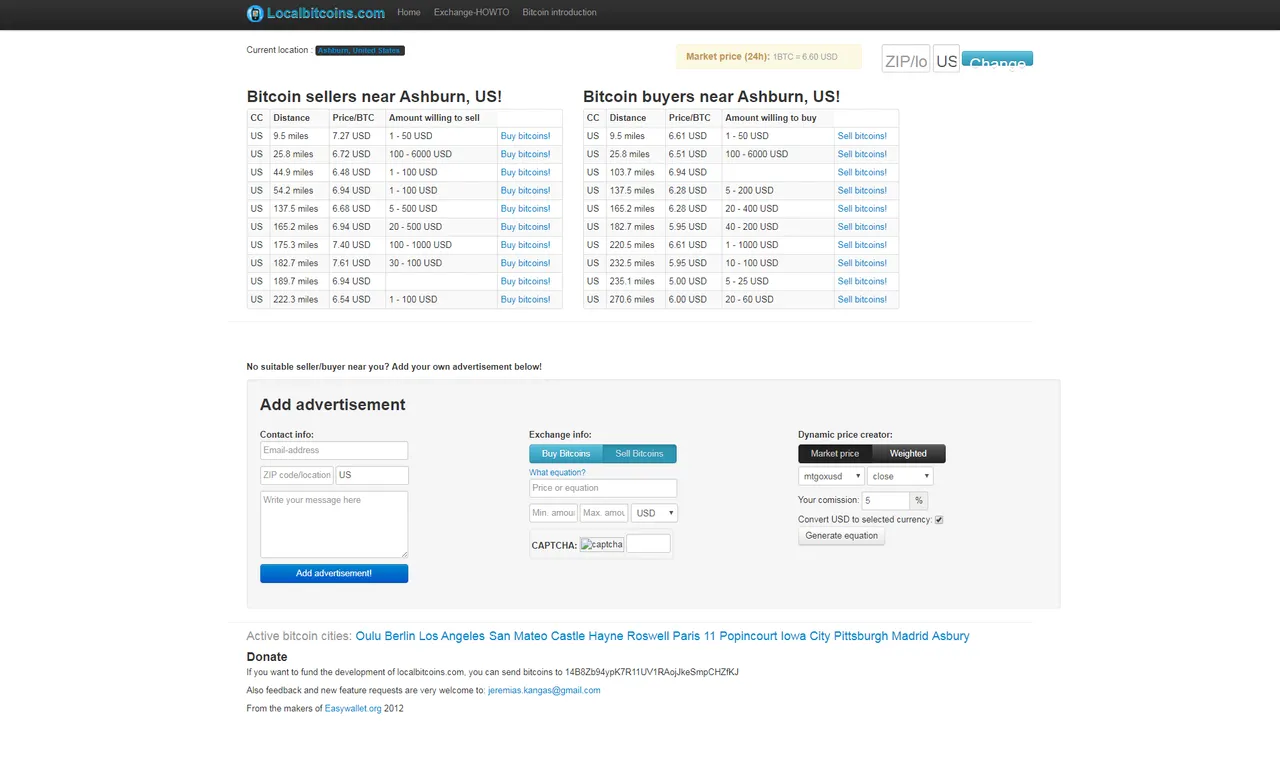
Task: Open the USD currency dropdown
Action: [654, 513]
